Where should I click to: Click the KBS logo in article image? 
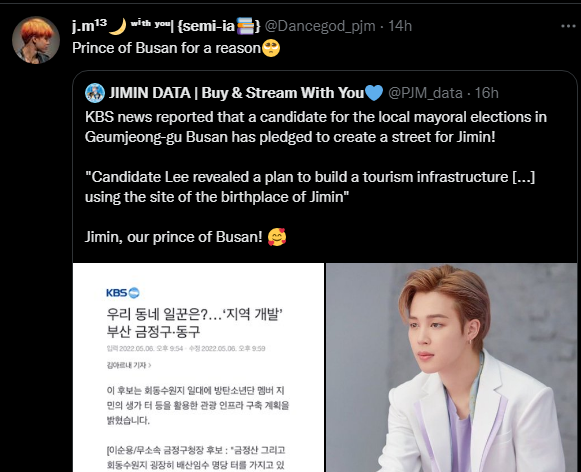pyautogui.click(x=123, y=293)
